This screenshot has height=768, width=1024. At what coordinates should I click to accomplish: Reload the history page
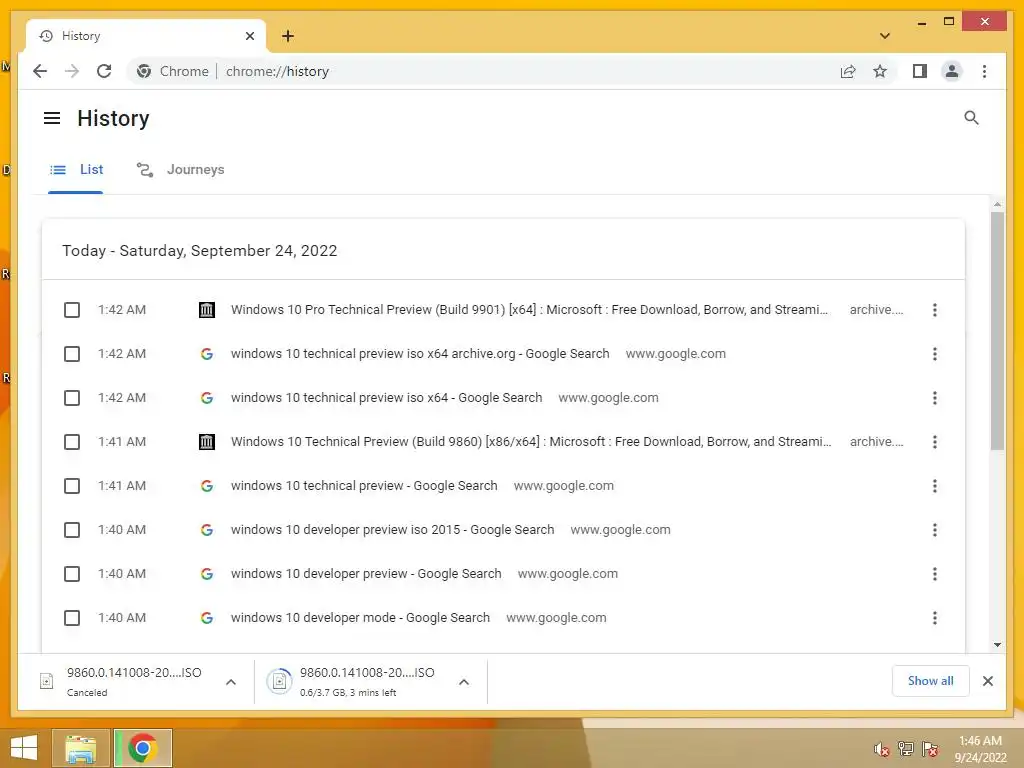(x=104, y=71)
